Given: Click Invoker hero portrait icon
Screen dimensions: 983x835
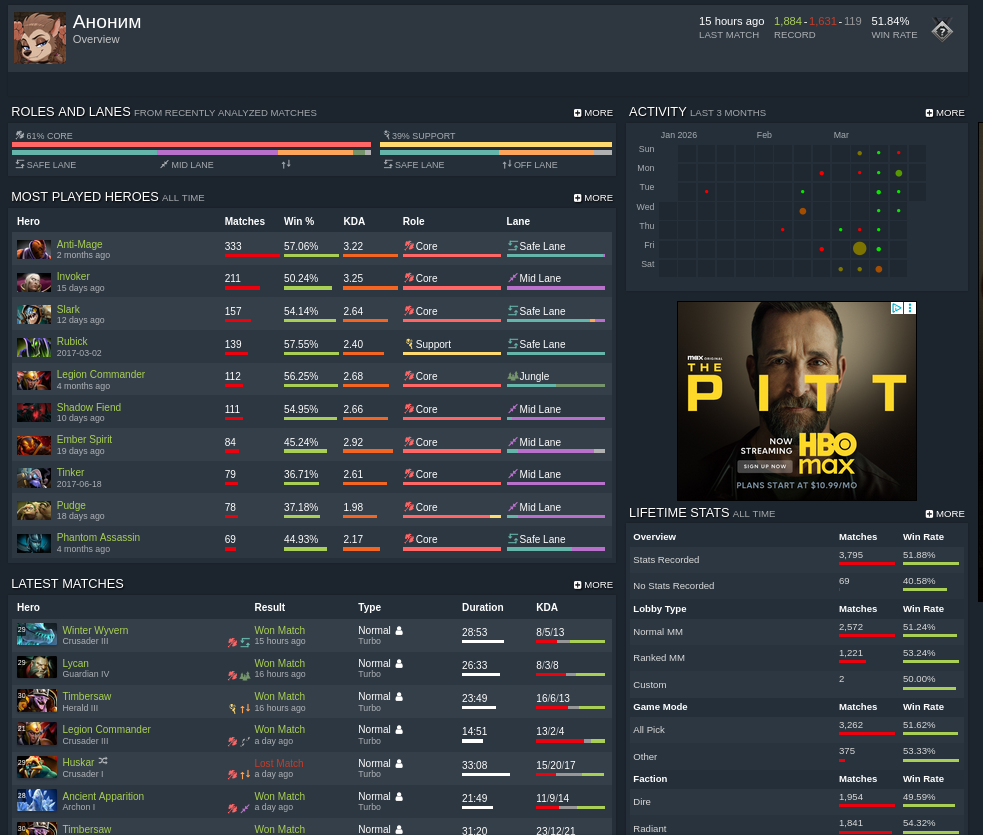Looking at the screenshot, I should 34,282.
